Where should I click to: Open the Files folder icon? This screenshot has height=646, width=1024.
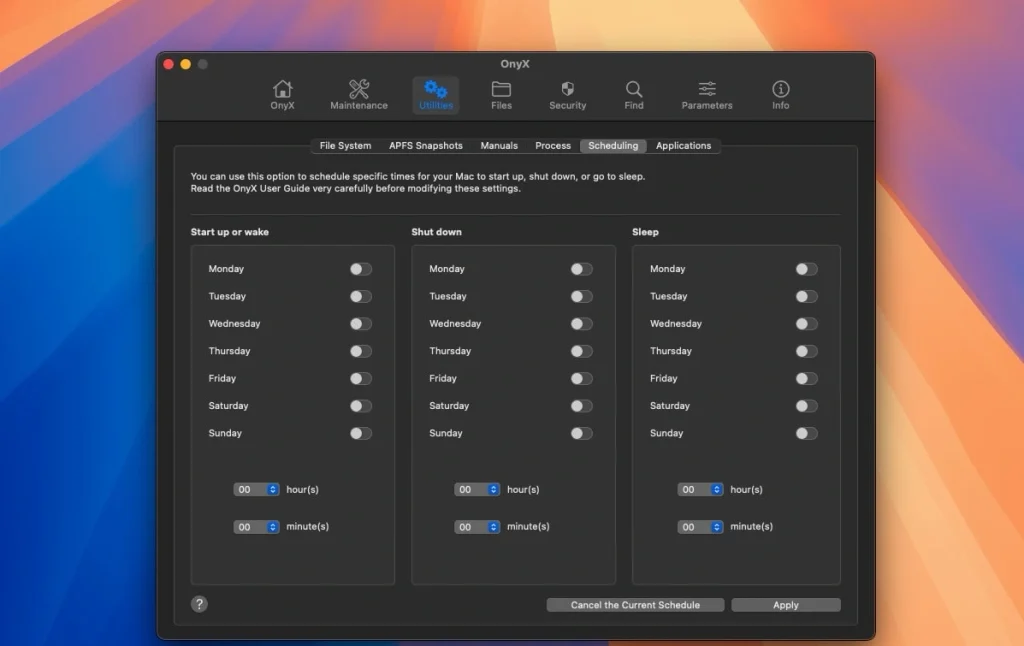[x=501, y=95]
